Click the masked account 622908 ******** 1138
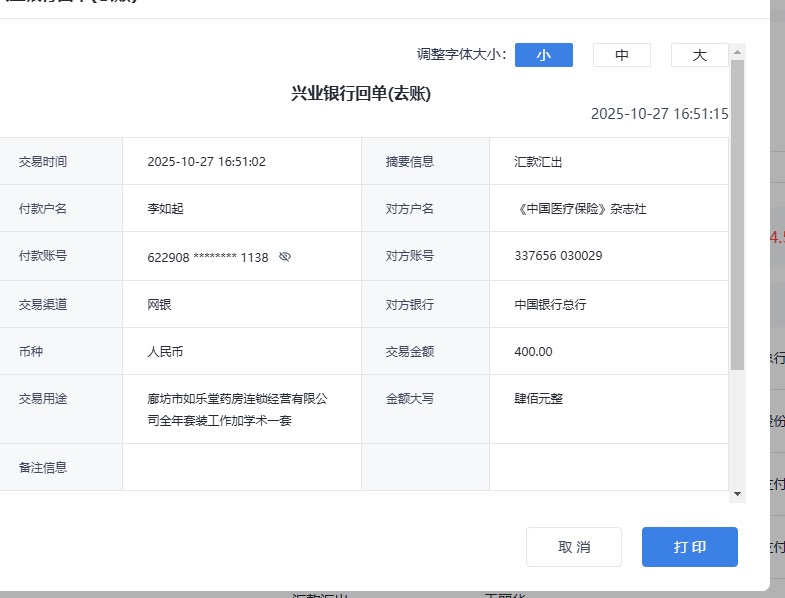Viewport: 785px width, 598px height. pyautogui.click(x=207, y=257)
